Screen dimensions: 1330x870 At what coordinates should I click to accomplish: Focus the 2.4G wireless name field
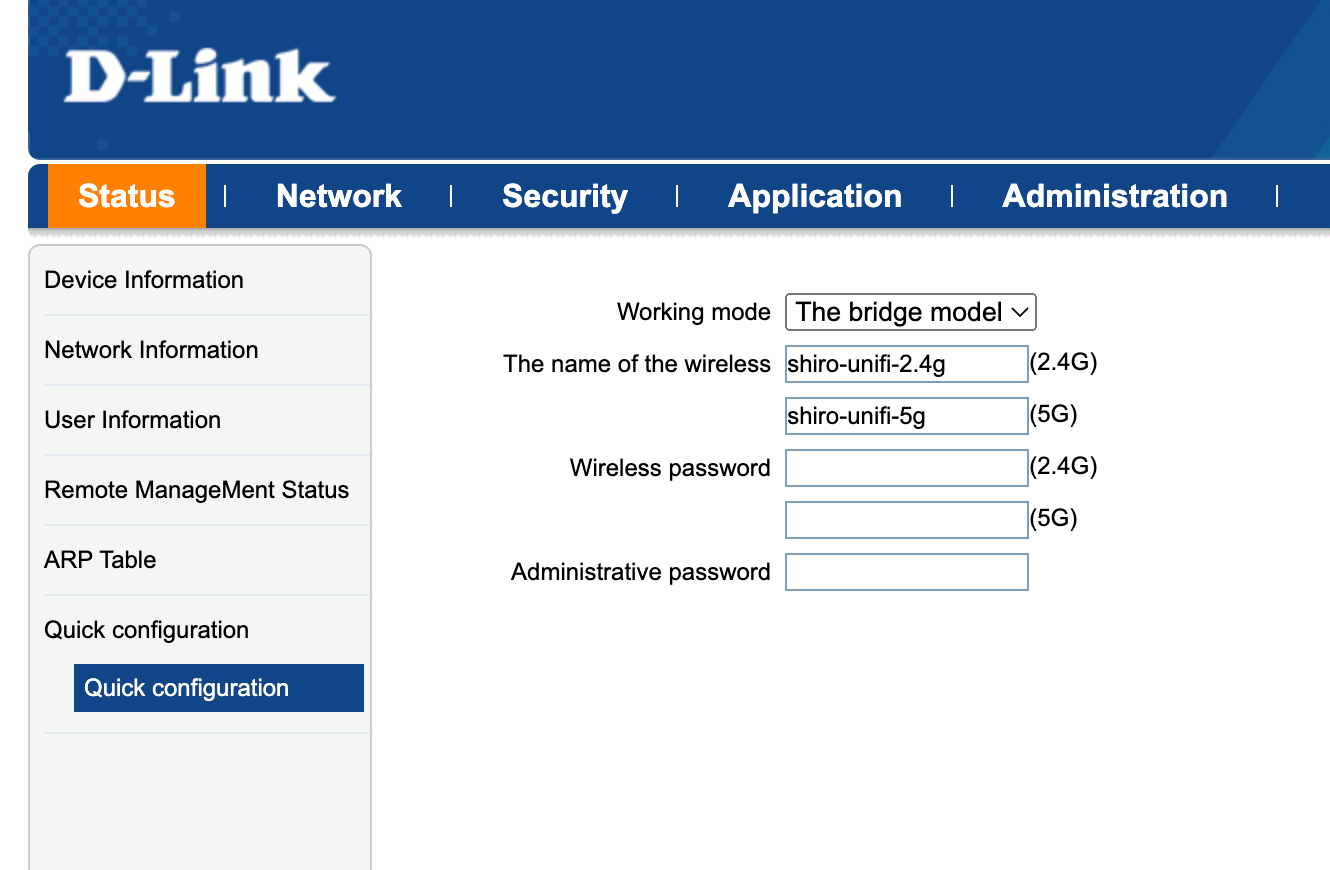coord(907,364)
